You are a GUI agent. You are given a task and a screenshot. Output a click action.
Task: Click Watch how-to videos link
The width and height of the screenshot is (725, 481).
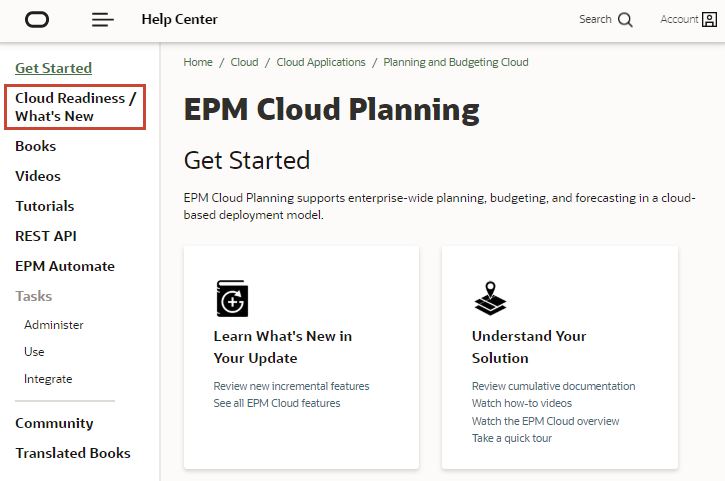point(522,403)
